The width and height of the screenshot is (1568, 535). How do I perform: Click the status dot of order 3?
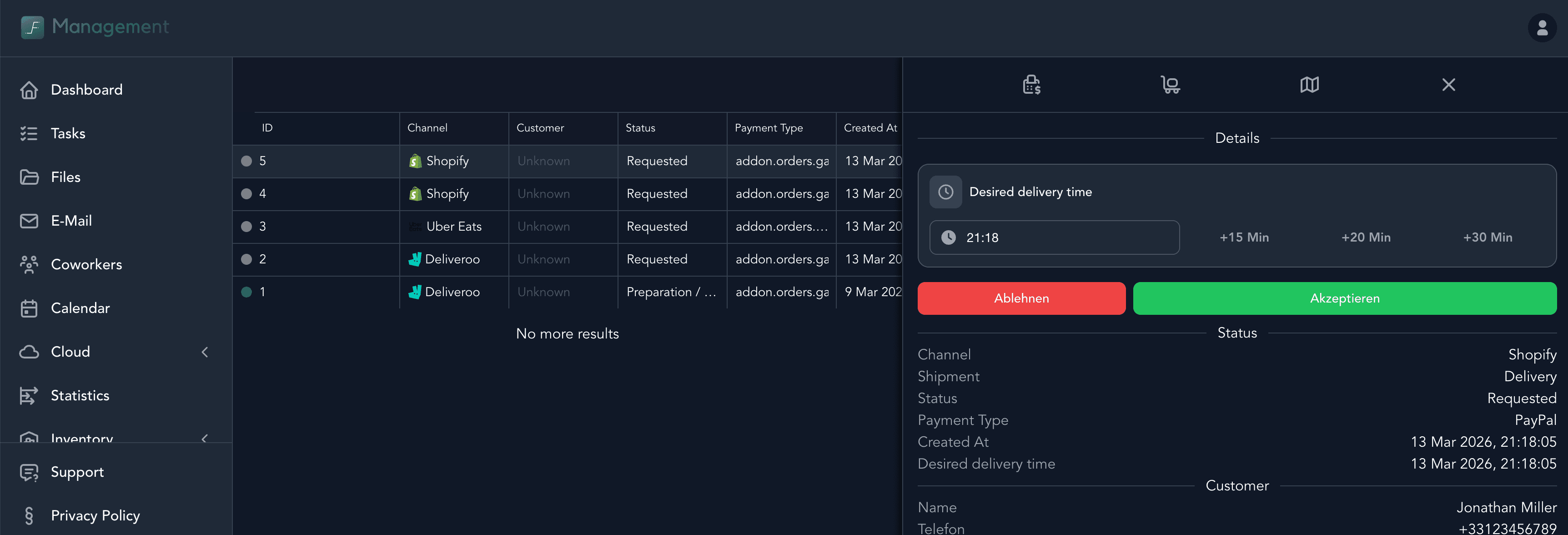point(246,227)
